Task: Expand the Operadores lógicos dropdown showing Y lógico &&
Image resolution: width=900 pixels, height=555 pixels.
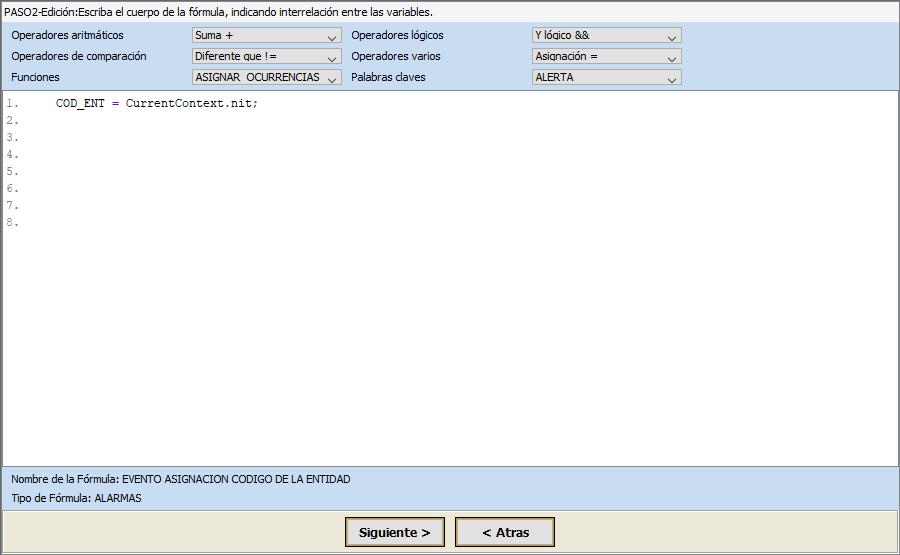Action: tap(606, 36)
